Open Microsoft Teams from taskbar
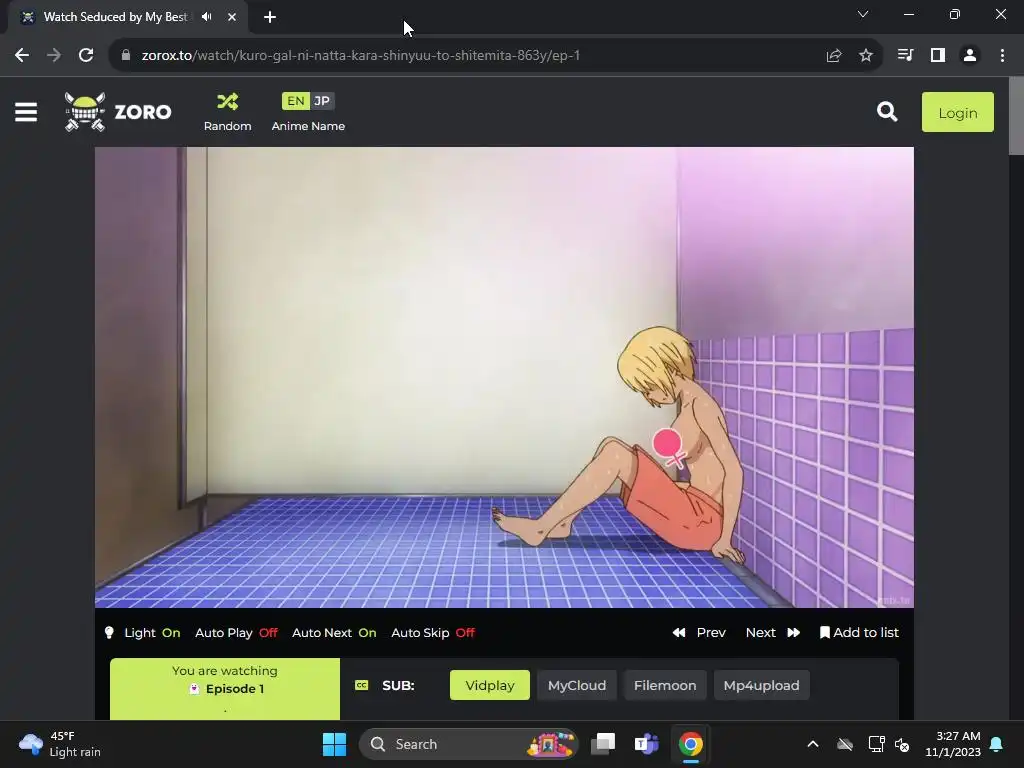Screen dimensions: 1024x768 tap(647, 744)
